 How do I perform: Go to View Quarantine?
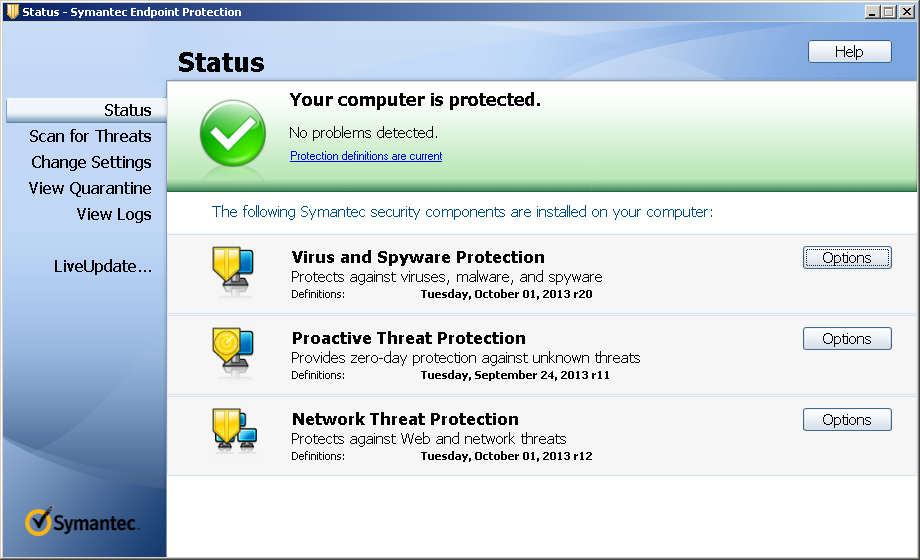(x=90, y=188)
